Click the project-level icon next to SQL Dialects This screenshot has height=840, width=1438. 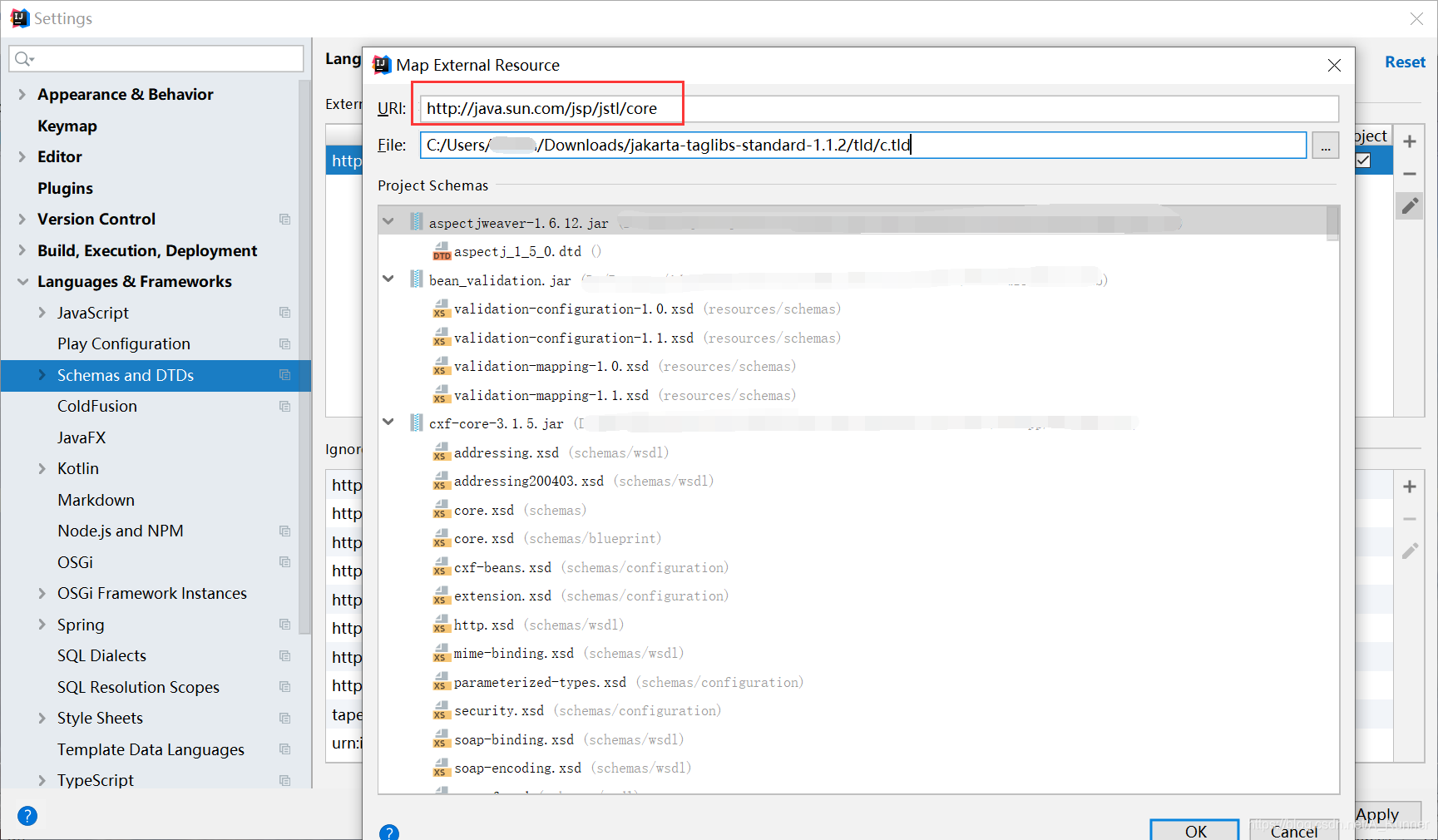coord(285,656)
